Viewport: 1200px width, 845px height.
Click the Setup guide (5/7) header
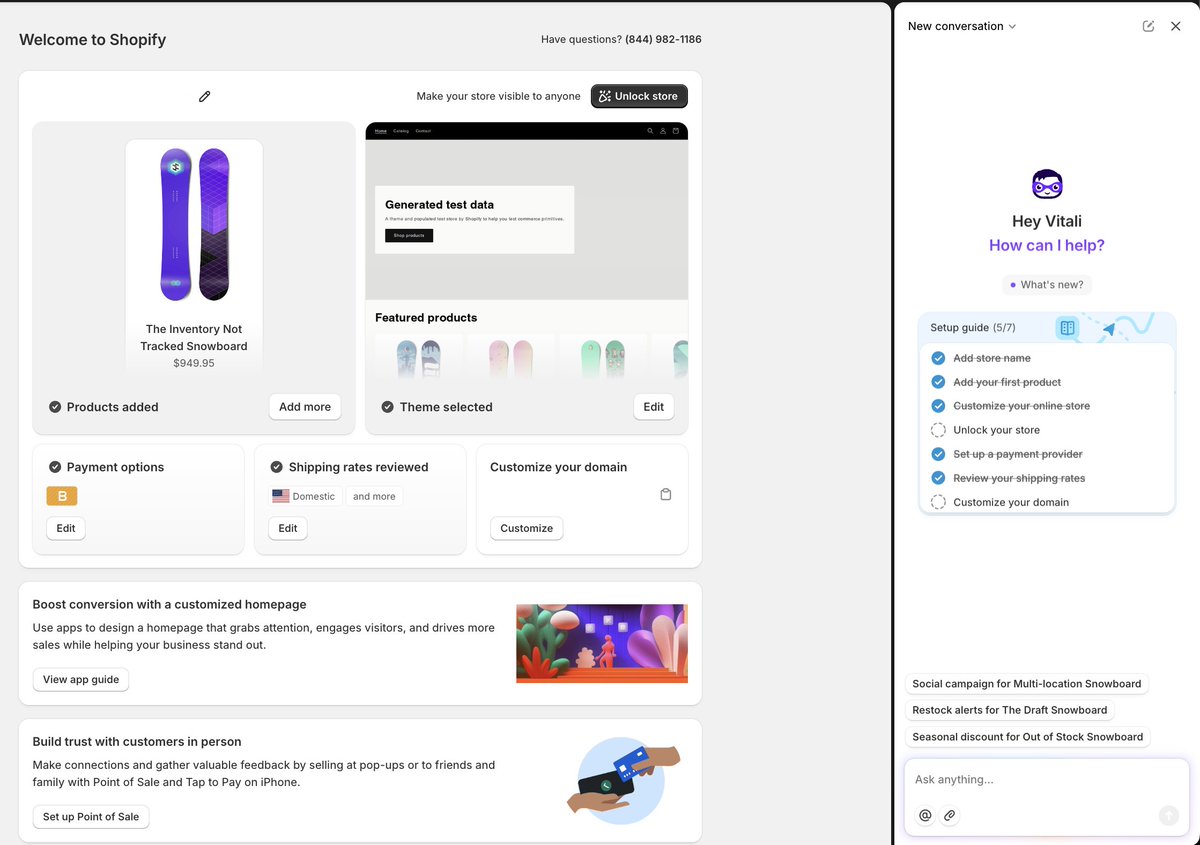click(x=973, y=328)
